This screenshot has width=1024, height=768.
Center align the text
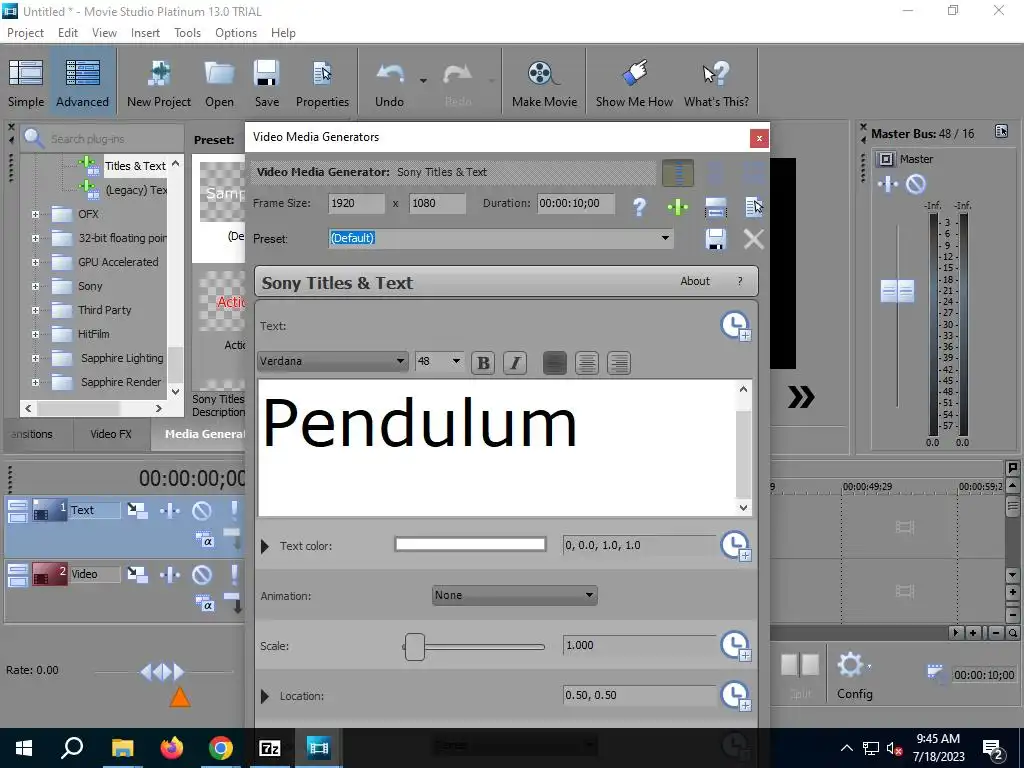(586, 363)
